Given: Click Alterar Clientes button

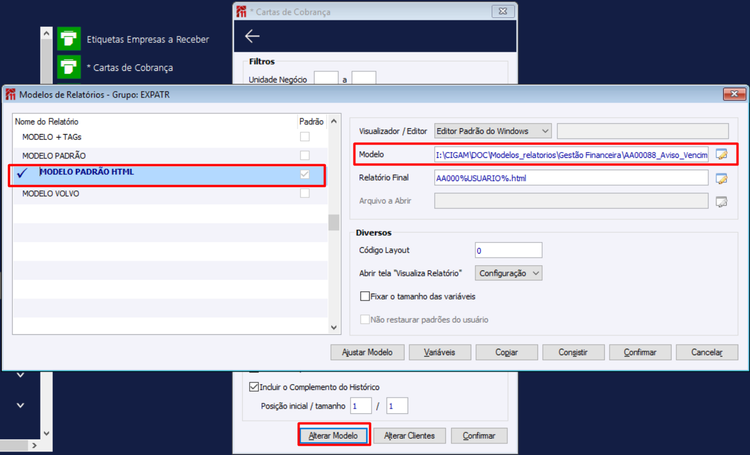Looking at the screenshot, I should click(x=409, y=435).
